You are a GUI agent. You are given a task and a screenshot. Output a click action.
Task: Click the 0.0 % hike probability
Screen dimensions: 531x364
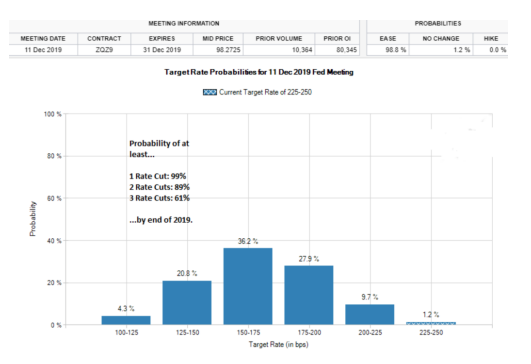(x=498, y=50)
